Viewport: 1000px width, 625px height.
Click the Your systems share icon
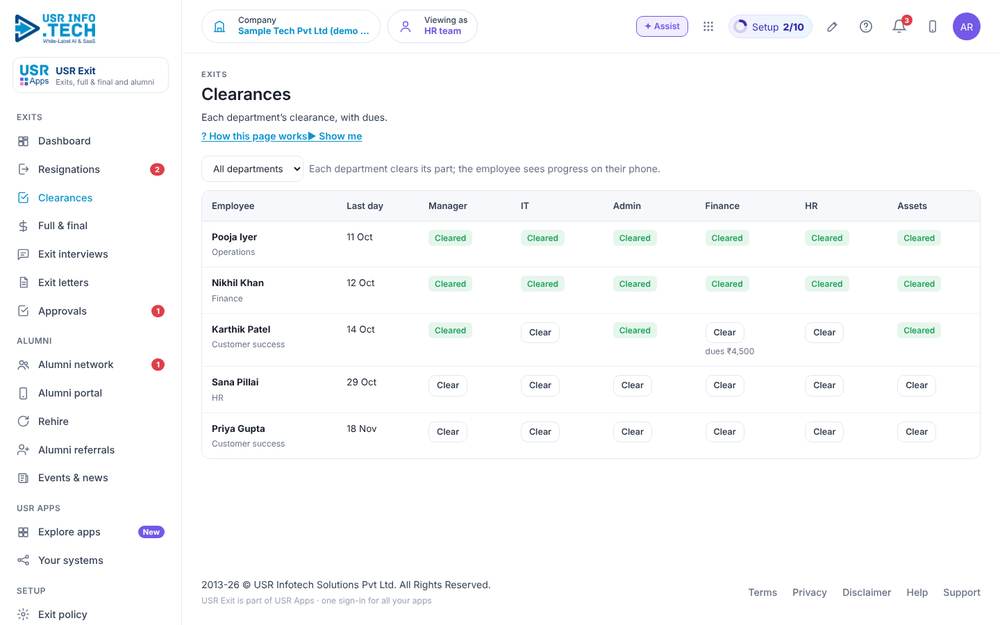(x=23, y=561)
